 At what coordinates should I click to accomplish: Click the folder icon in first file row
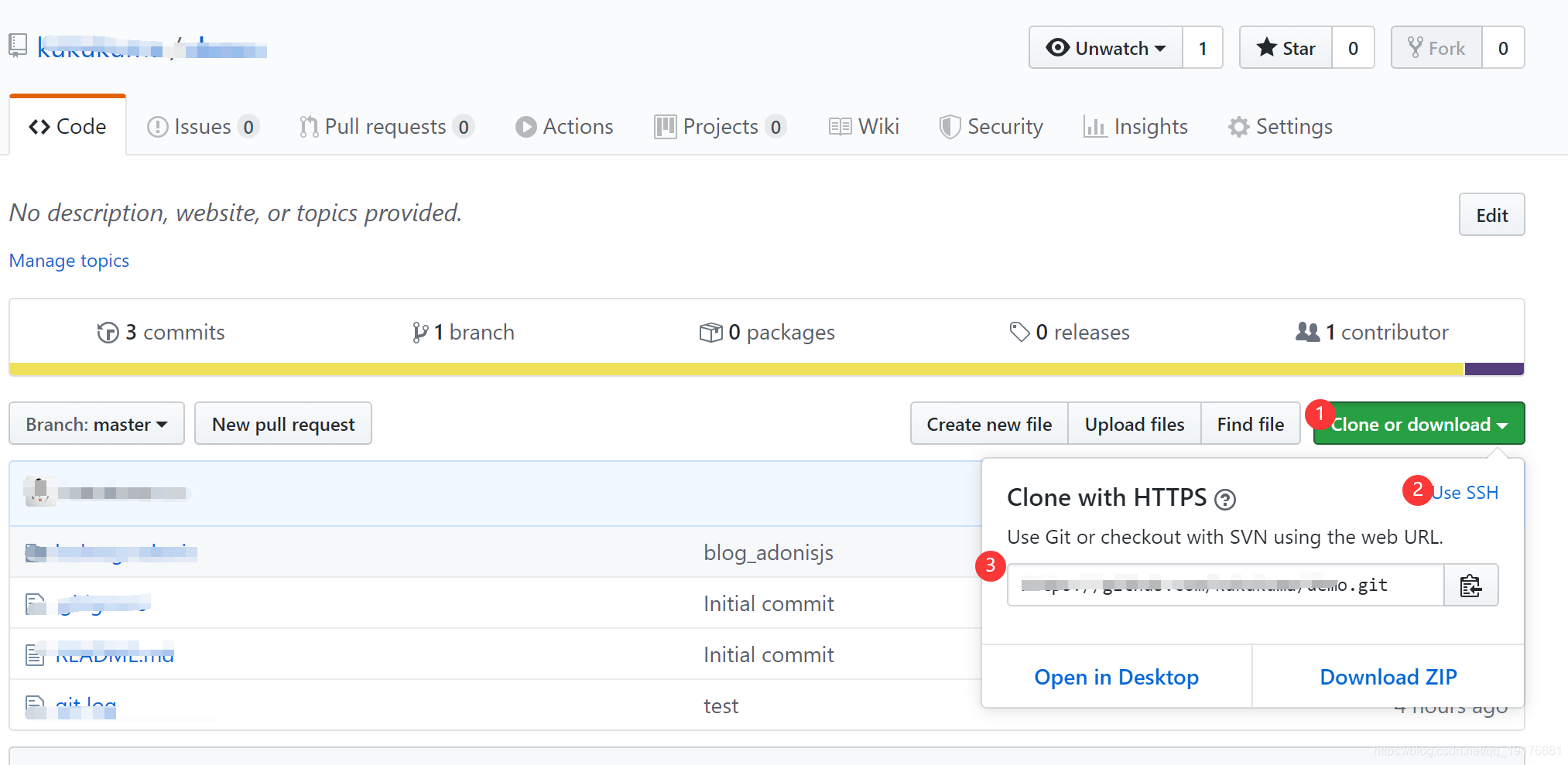tap(36, 552)
